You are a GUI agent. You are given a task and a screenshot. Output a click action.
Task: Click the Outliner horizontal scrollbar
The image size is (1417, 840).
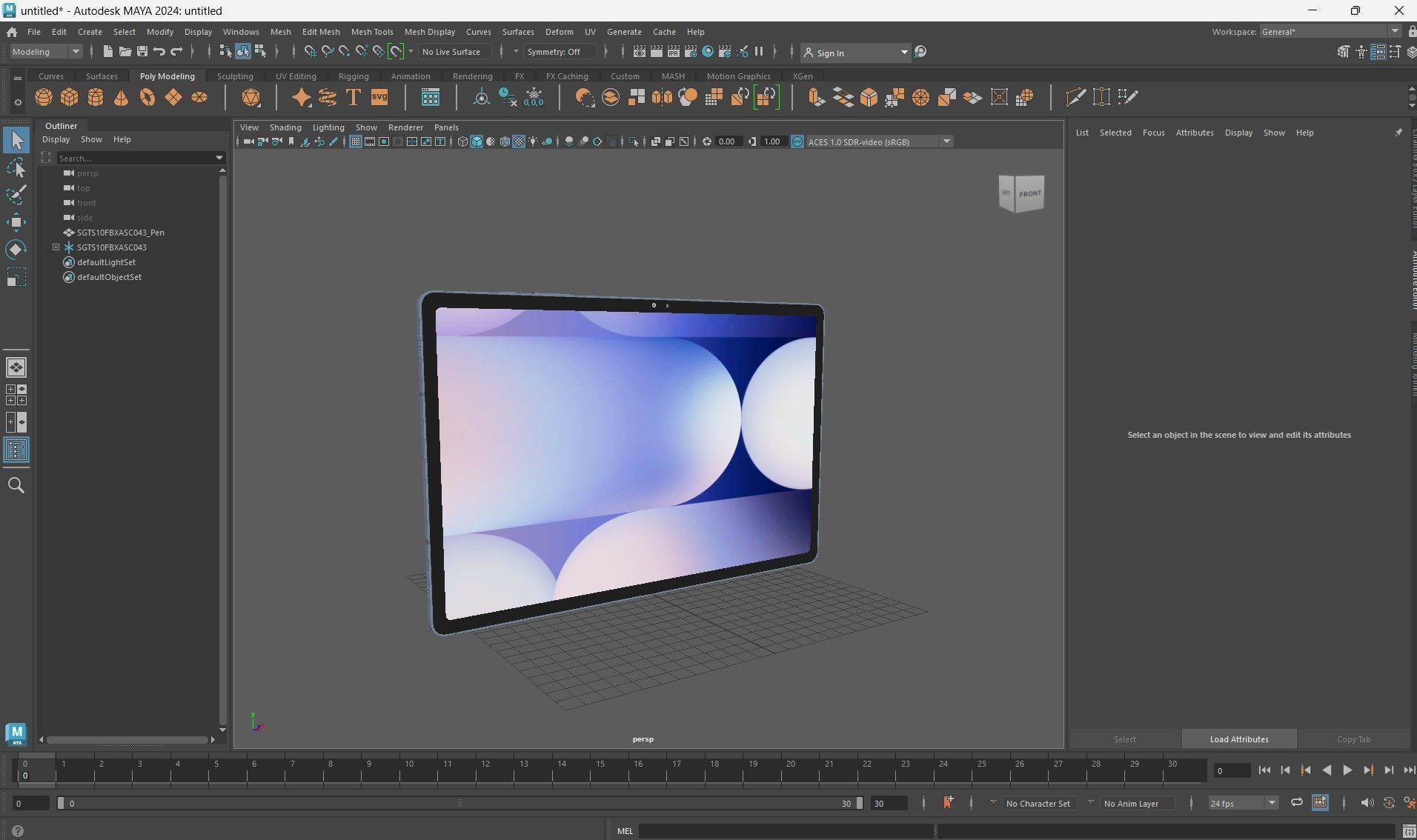click(x=127, y=739)
